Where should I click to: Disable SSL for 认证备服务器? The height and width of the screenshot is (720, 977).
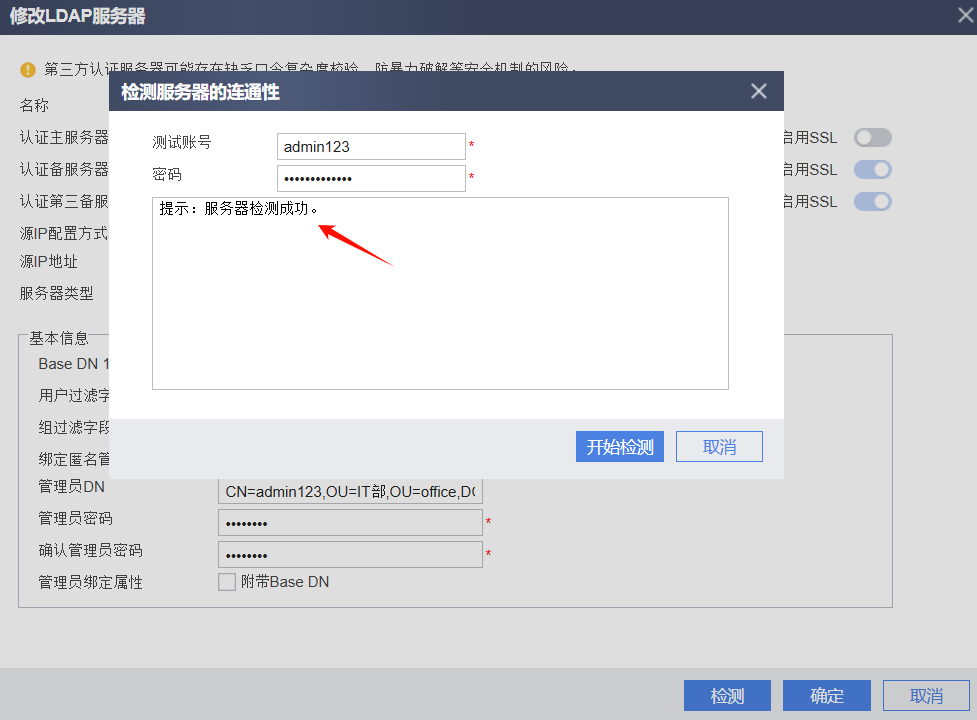tap(872, 170)
